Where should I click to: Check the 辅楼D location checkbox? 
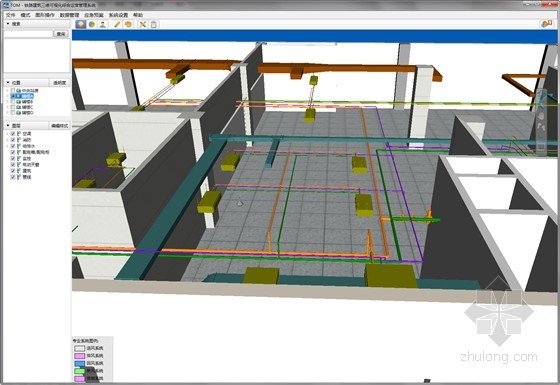(x=13, y=113)
